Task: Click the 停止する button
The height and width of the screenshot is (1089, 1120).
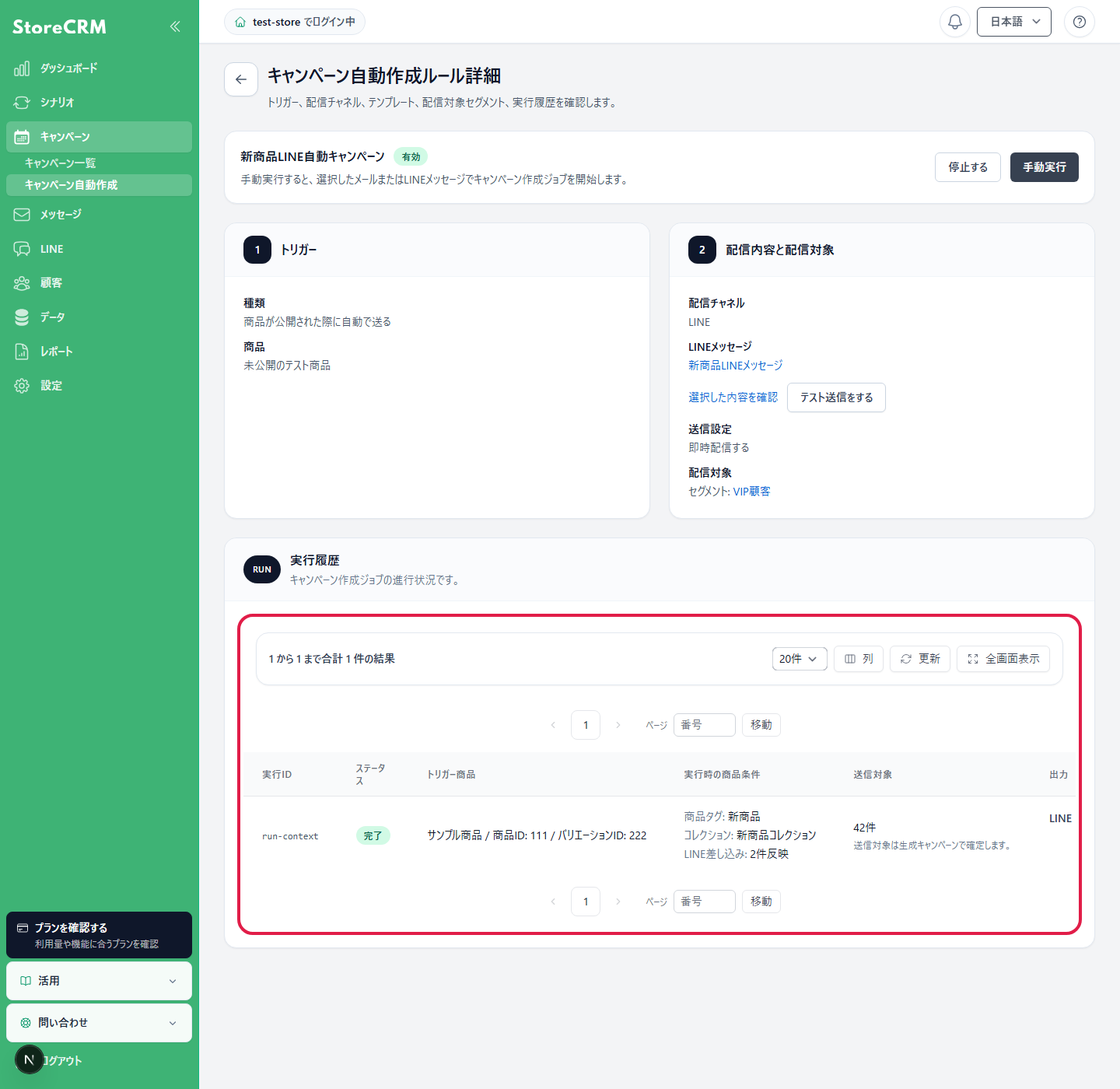Action: [968, 167]
